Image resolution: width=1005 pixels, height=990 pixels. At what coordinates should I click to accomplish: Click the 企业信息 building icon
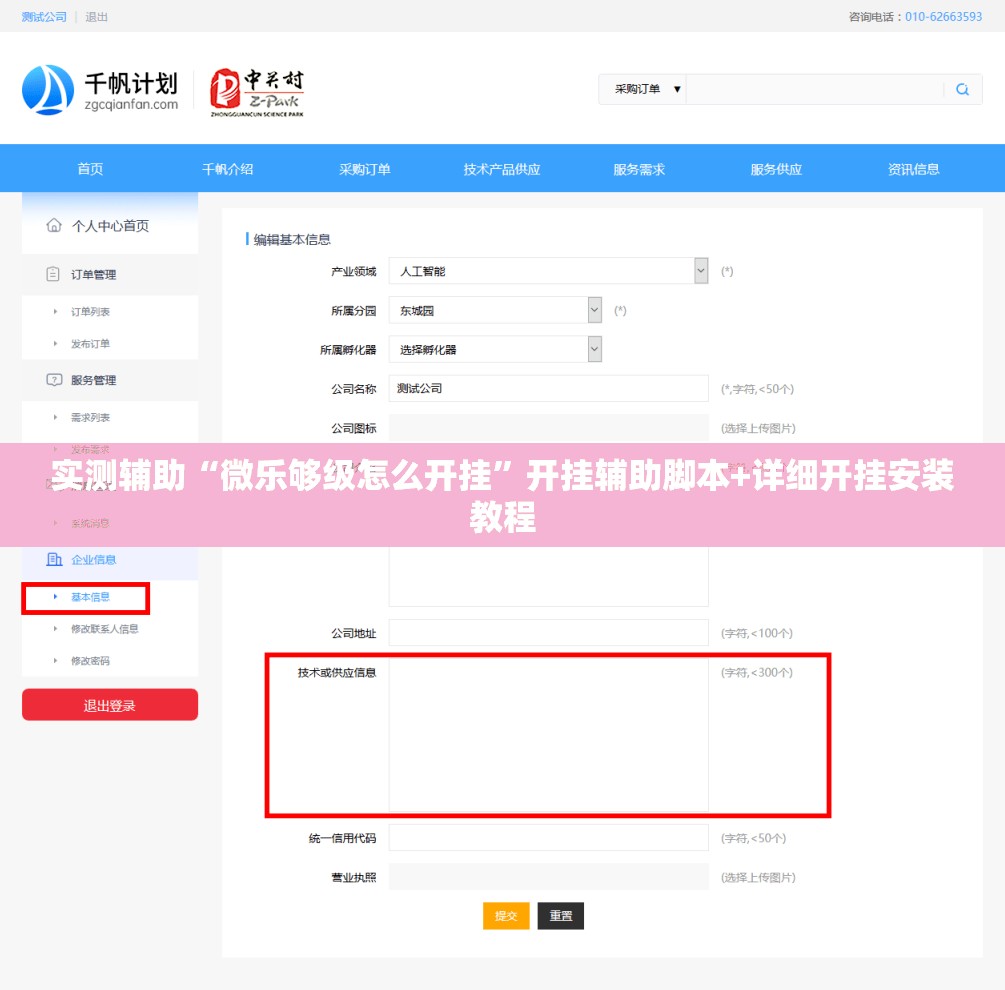point(54,559)
